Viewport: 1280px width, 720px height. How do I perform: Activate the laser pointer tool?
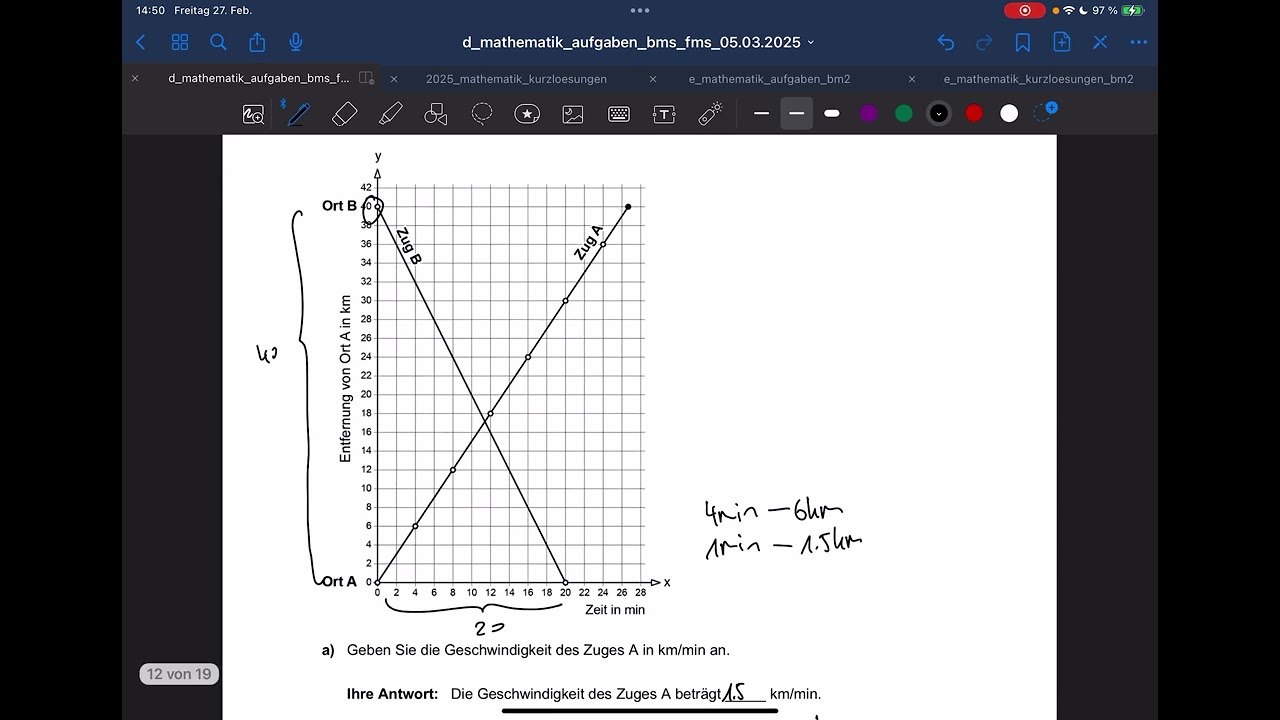click(710, 114)
